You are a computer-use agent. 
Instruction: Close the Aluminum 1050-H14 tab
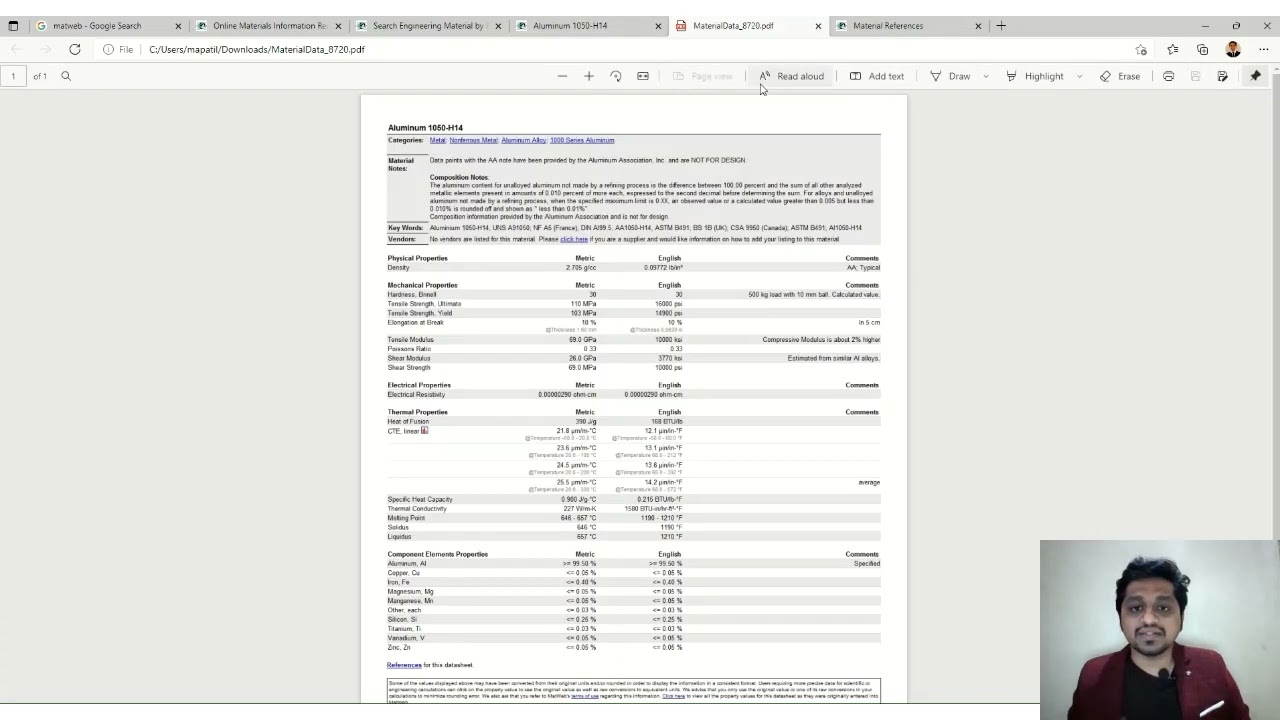[658, 26]
